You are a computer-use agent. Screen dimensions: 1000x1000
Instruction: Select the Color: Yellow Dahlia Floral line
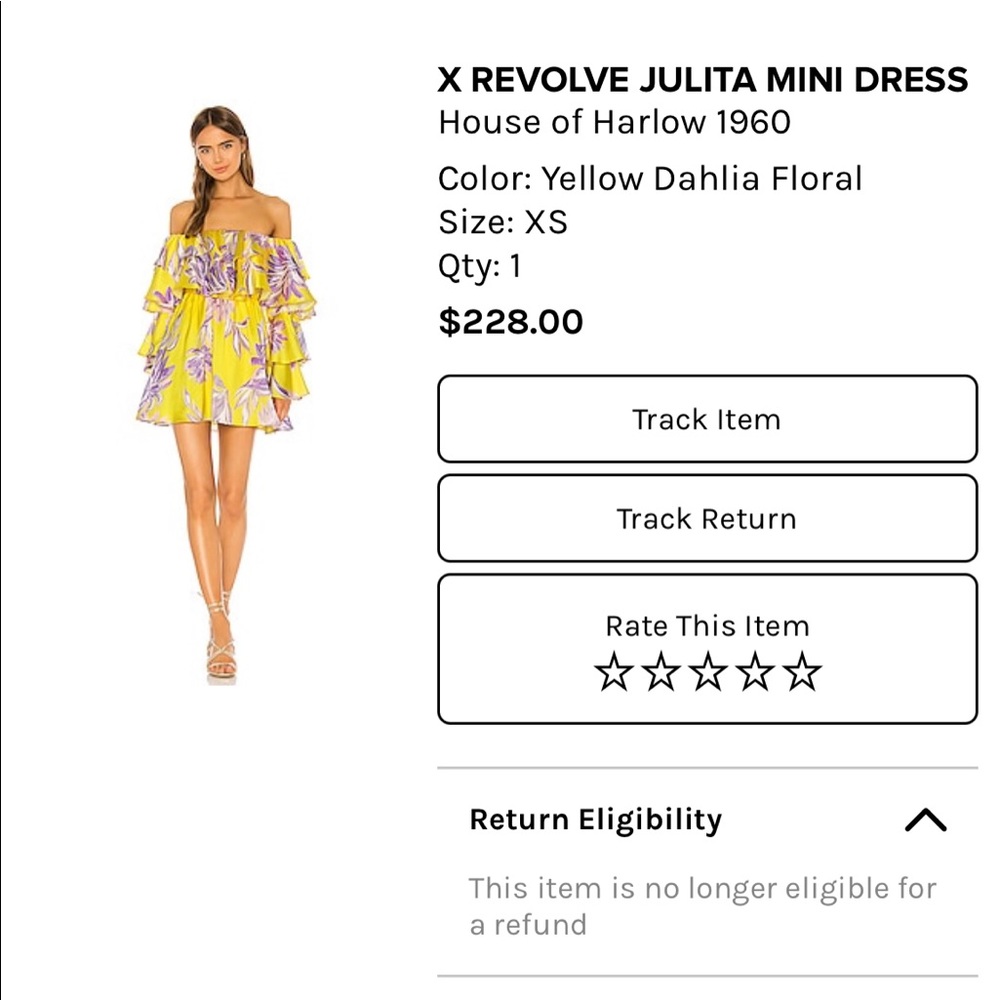pyautogui.click(x=650, y=179)
